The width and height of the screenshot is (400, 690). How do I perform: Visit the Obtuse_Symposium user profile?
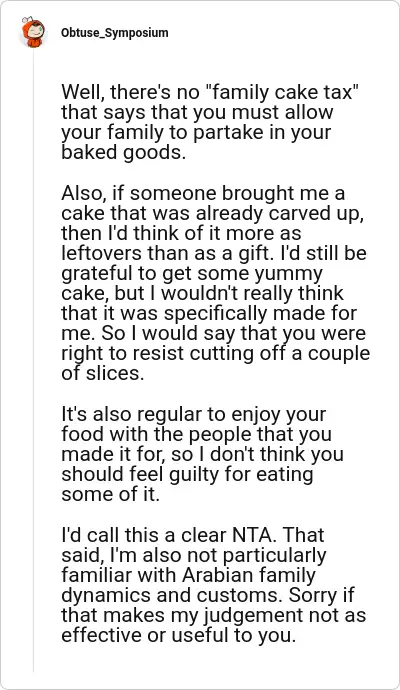pos(114,33)
